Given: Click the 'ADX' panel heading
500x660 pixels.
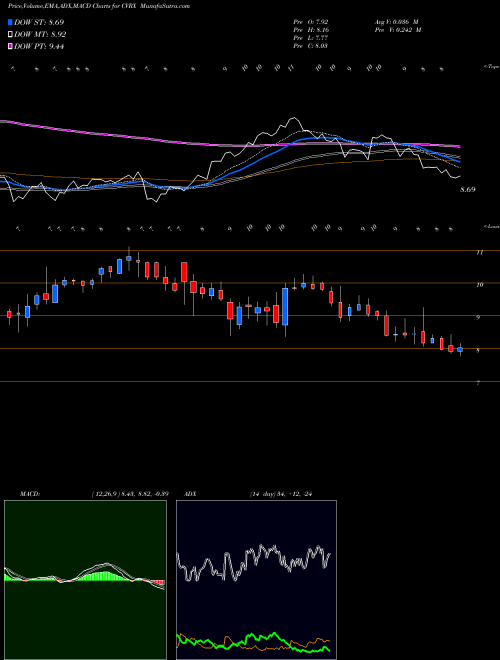Looking at the screenshot, I should point(190,494).
